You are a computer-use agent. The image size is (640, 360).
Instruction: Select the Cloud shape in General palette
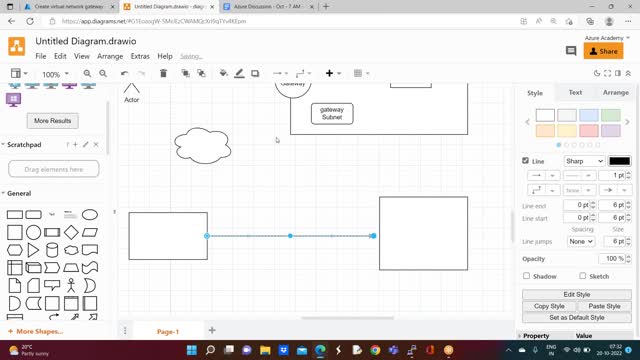71,250
